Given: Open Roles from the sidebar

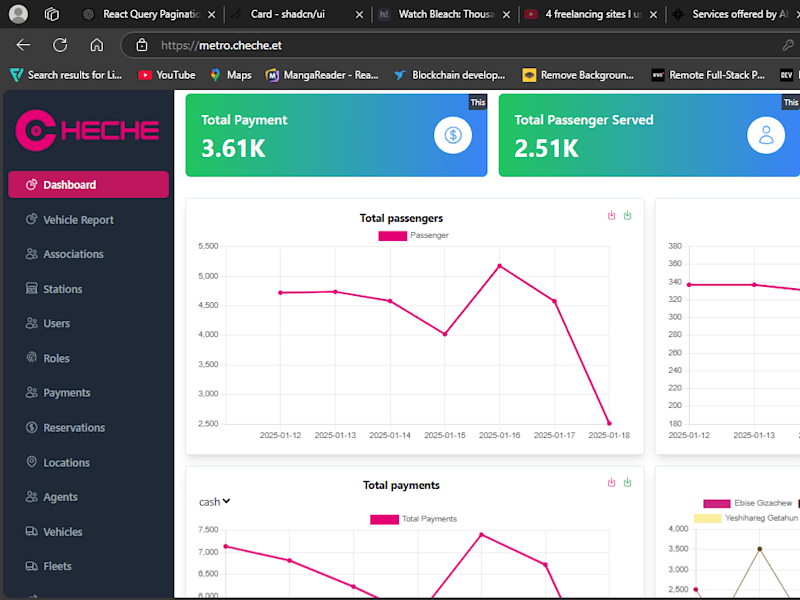Looking at the screenshot, I should coord(47,358).
